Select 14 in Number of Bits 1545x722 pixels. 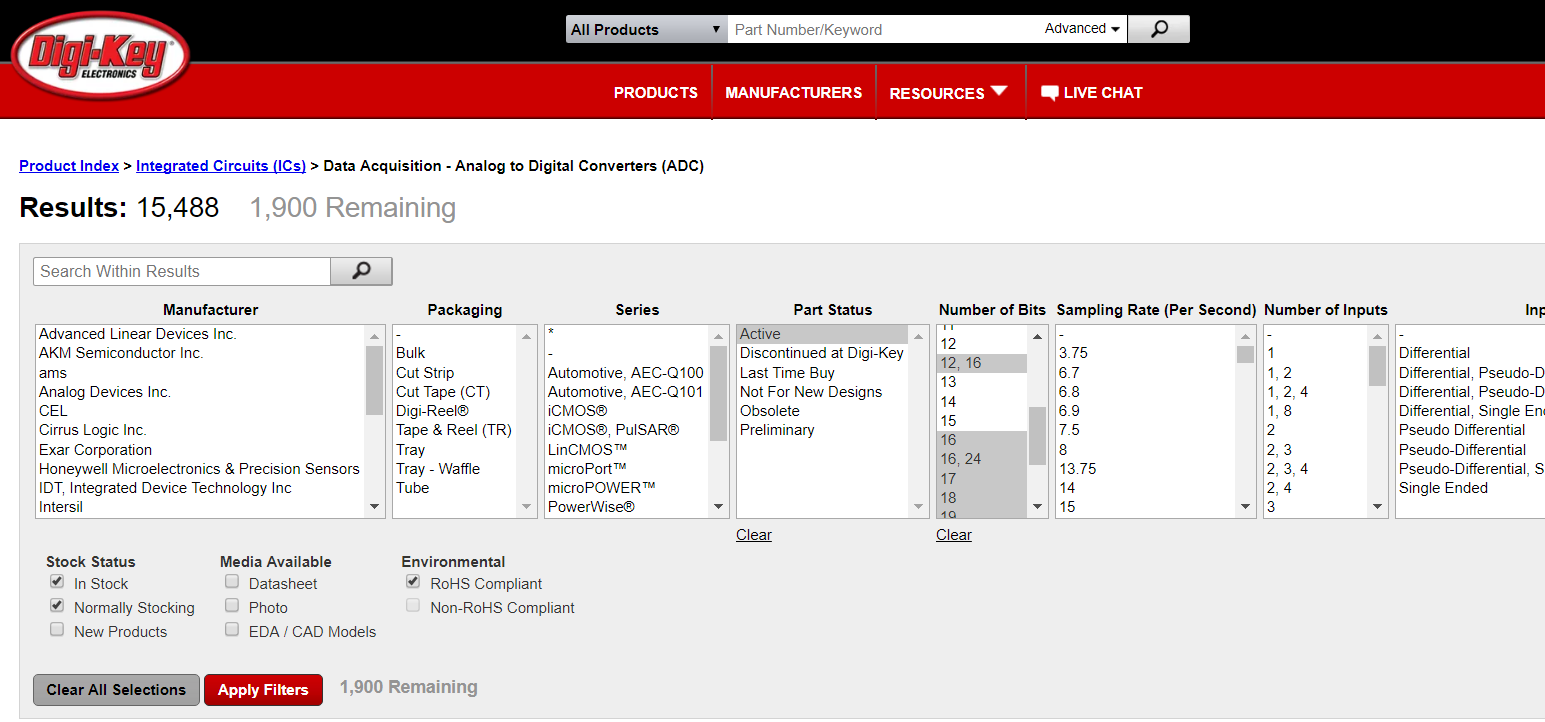coord(982,402)
